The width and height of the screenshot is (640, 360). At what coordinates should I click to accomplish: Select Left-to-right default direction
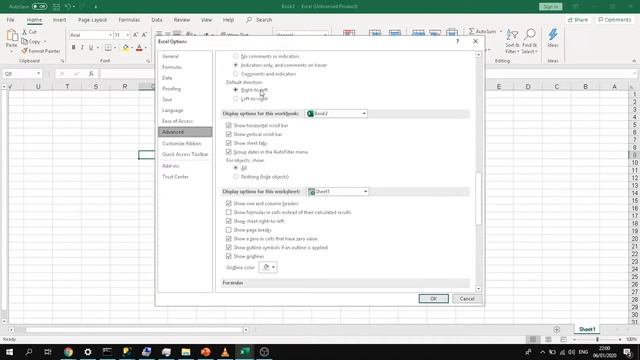tap(236, 99)
